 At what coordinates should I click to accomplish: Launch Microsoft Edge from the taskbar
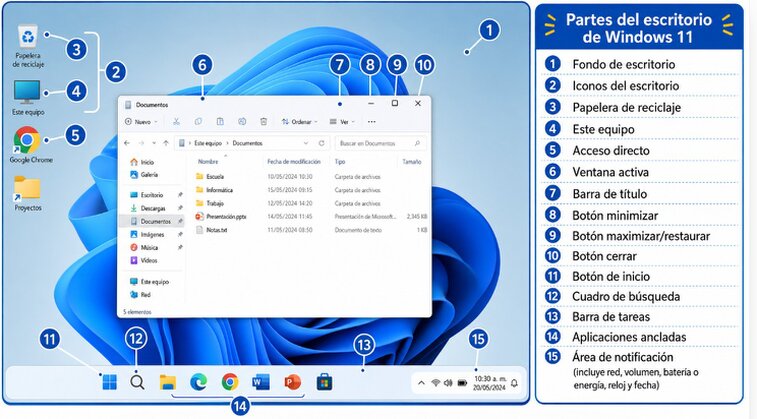click(198, 382)
